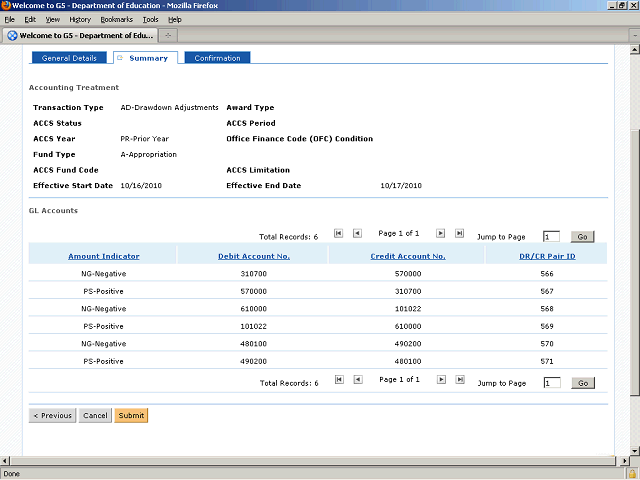
Task: Open the History menu
Action: 80,19
